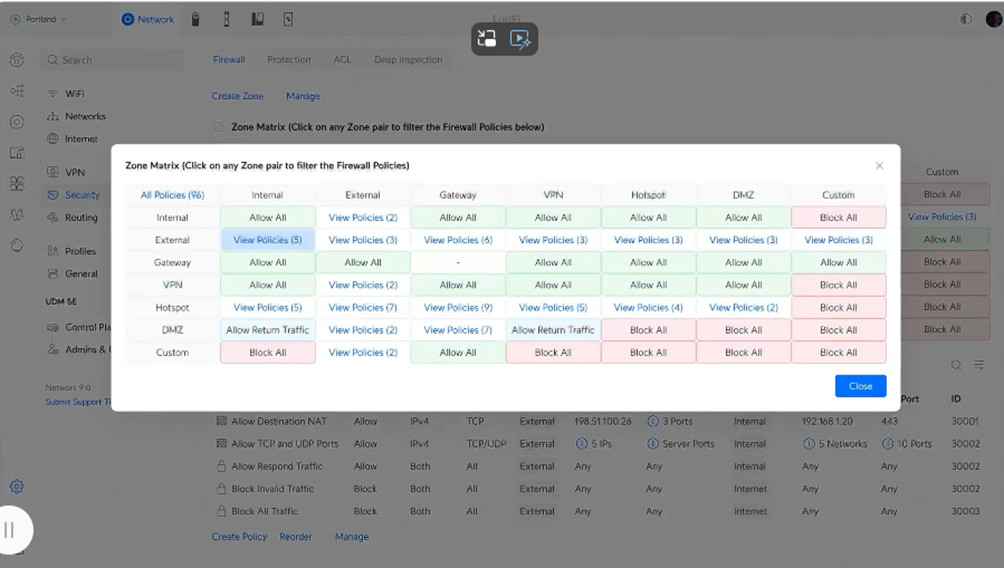Open the filter icon above policy table
Image resolution: width=1004 pixels, height=568 pixels.
(979, 365)
